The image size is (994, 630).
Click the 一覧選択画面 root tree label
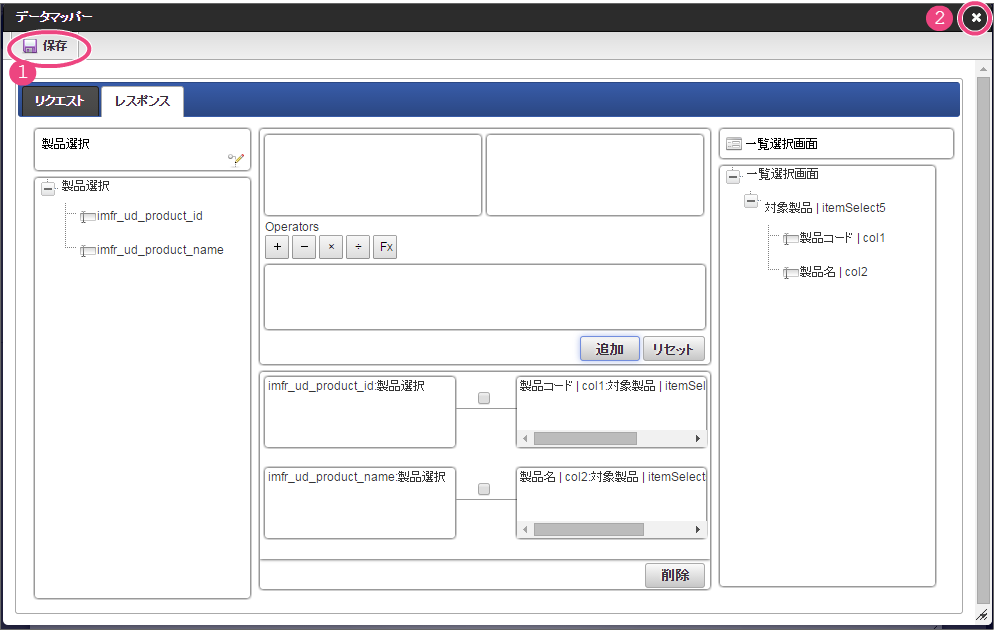783,174
